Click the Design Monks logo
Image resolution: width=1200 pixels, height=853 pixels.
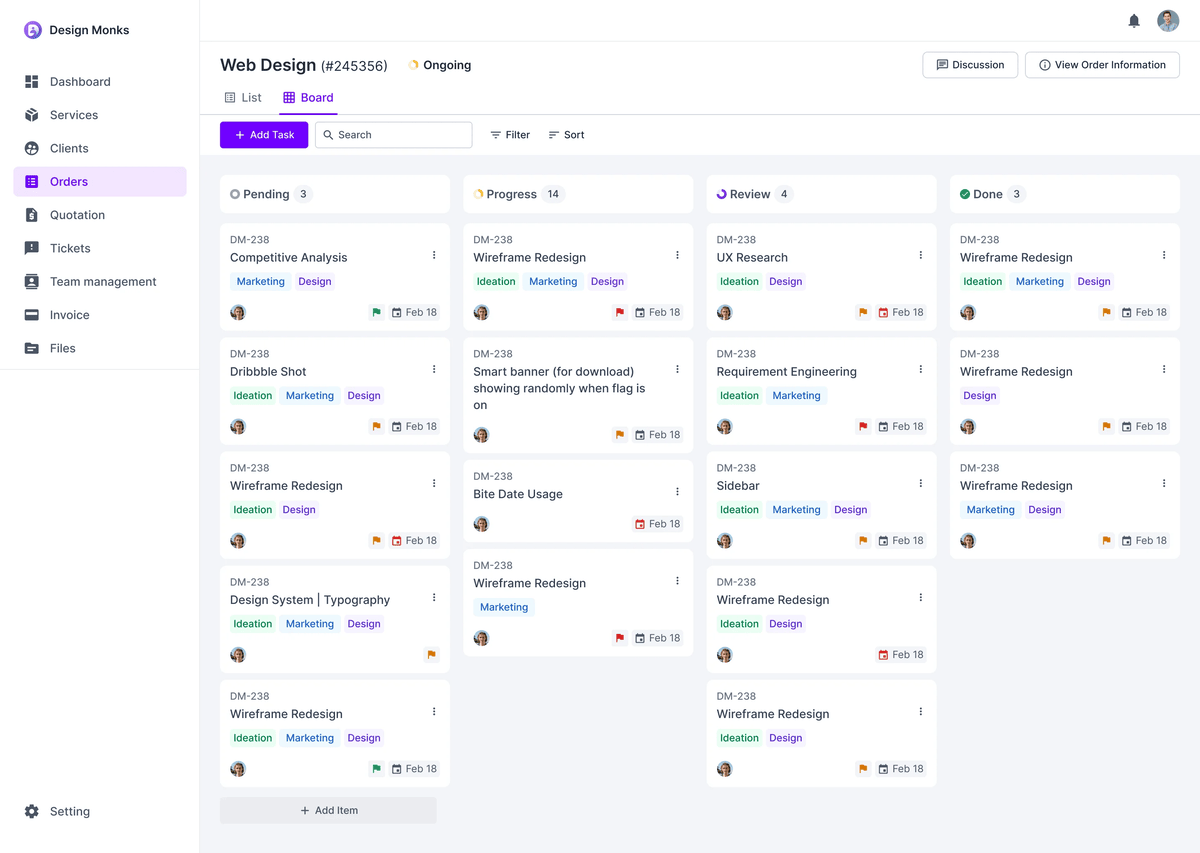[33, 30]
